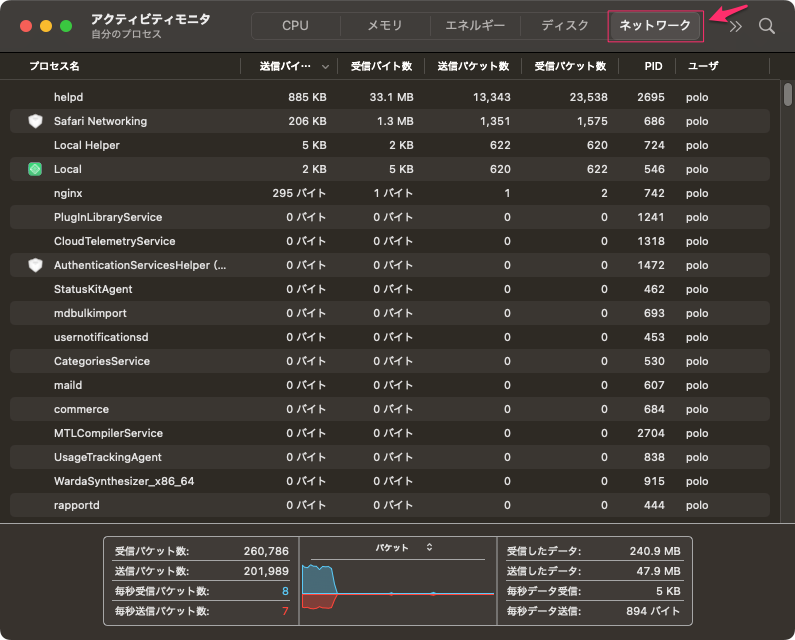Click the search magnifying glass icon
This screenshot has width=795, height=640.
click(x=767, y=26)
